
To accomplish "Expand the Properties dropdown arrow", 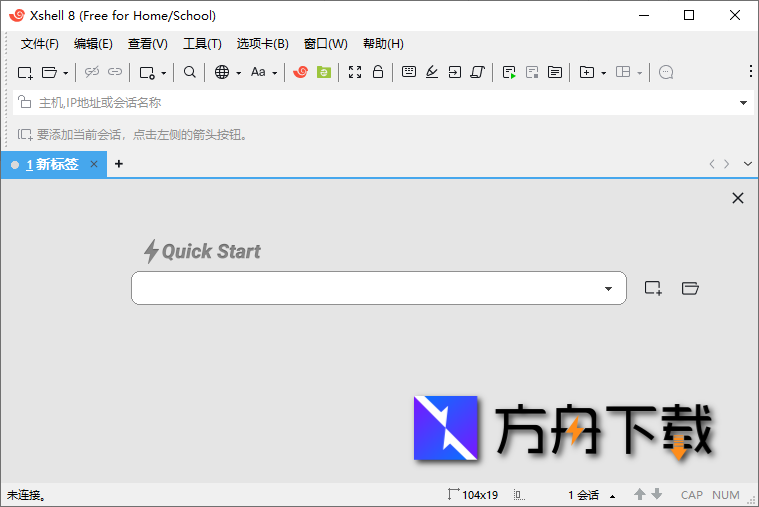I will click(164, 73).
